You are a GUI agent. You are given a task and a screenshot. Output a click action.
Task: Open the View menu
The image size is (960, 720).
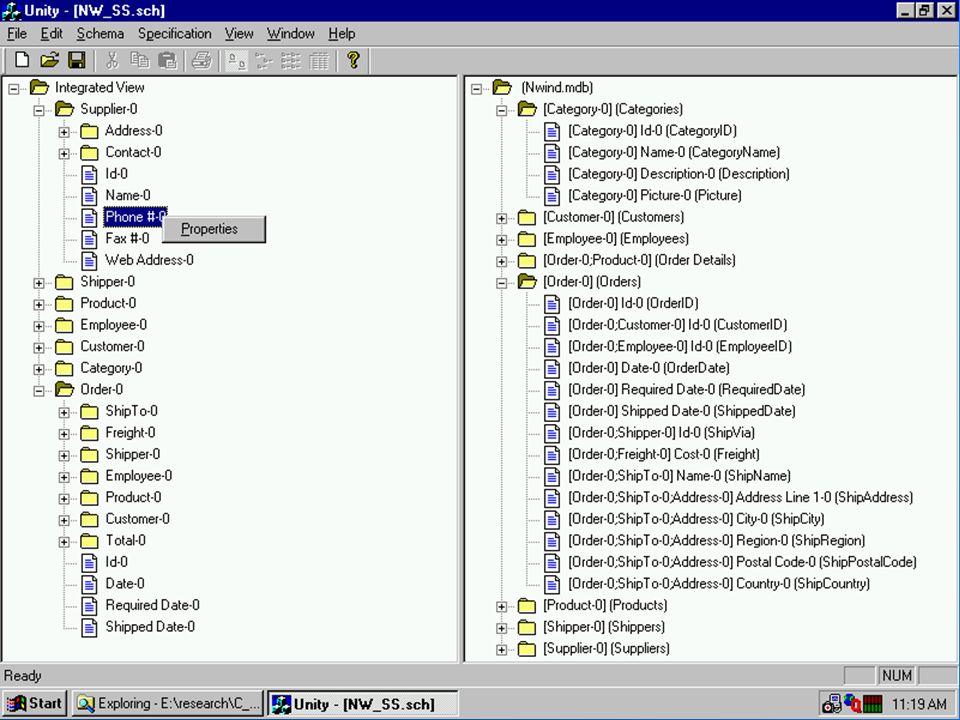(x=239, y=34)
